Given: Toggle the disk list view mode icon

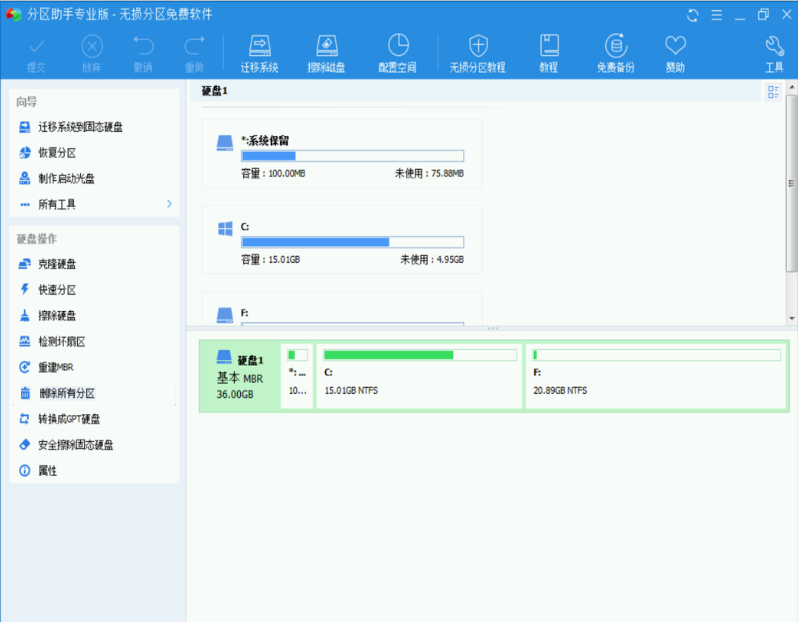Looking at the screenshot, I should click(x=773, y=92).
